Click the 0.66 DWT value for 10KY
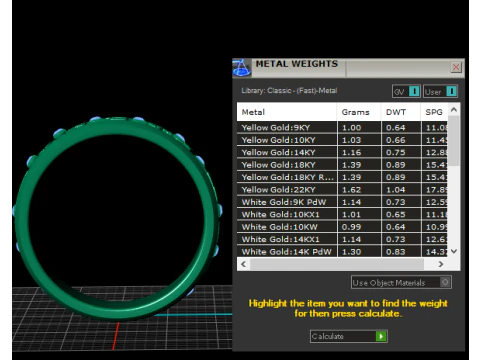This screenshot has height=360, width=480. pos(396,140)
